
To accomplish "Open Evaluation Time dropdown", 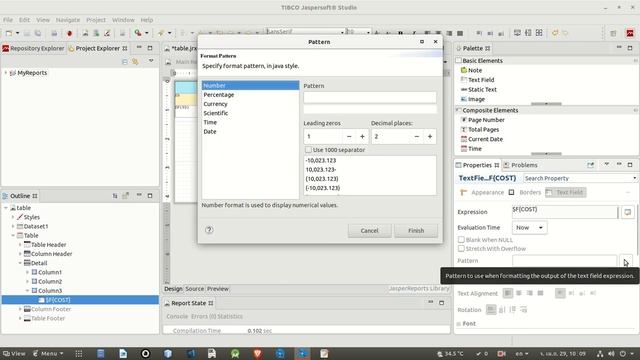I will coord(529,228).
